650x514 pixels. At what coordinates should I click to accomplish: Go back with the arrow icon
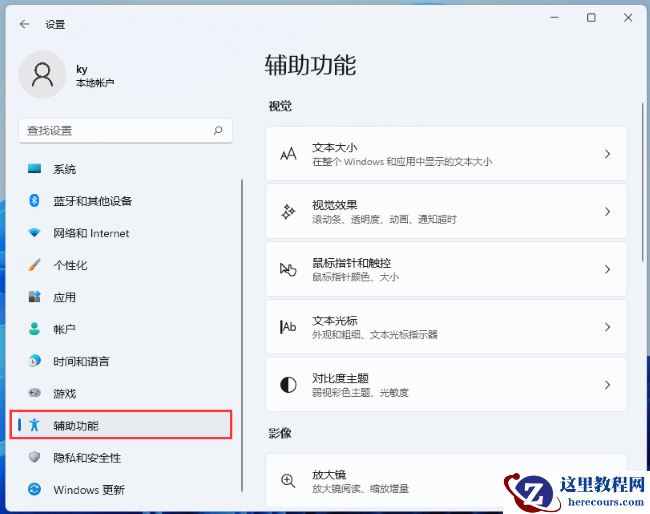click(x=24, y=24)
